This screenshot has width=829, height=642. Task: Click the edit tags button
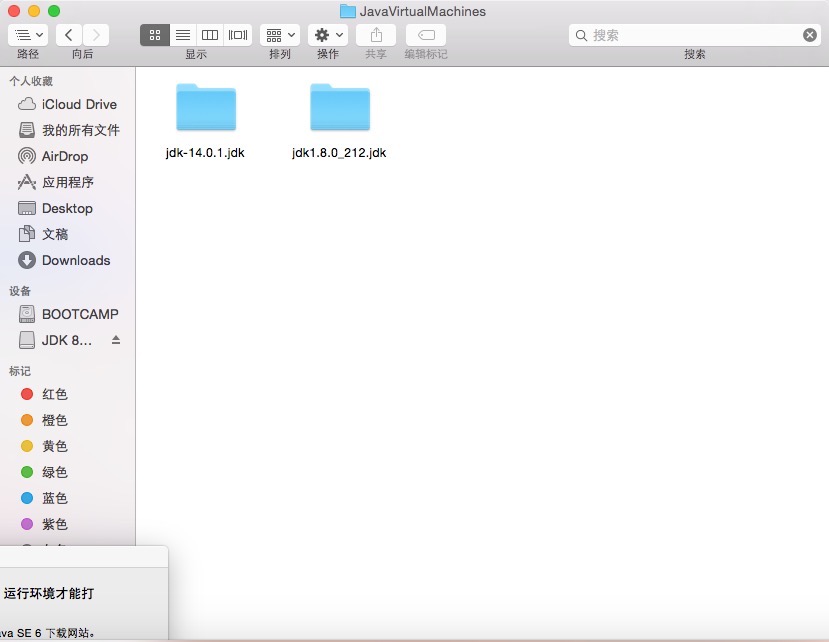click(426, 35)
